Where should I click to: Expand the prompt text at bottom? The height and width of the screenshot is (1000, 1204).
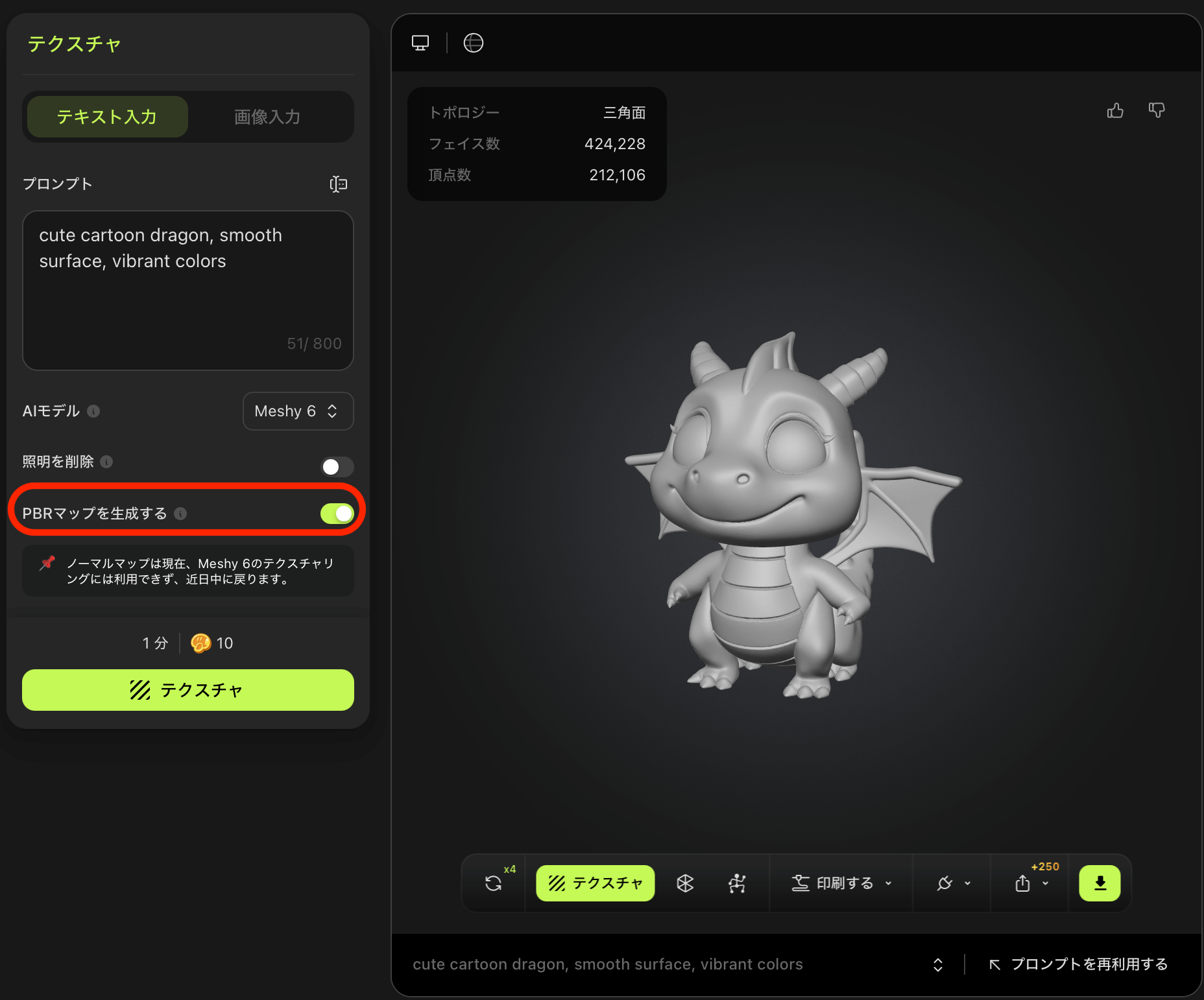point(938,964)
